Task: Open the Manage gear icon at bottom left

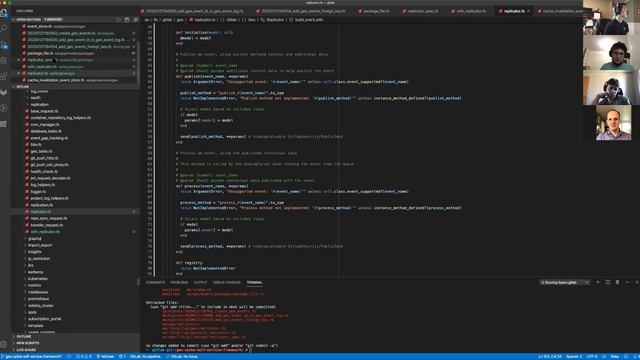Action: [x=4, y=344]
